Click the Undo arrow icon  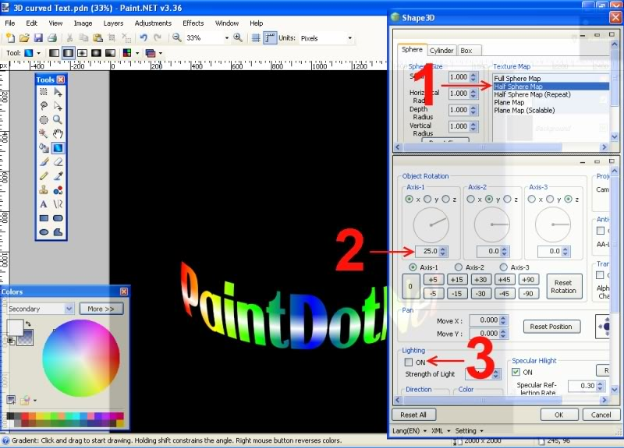tap(144, 38)
